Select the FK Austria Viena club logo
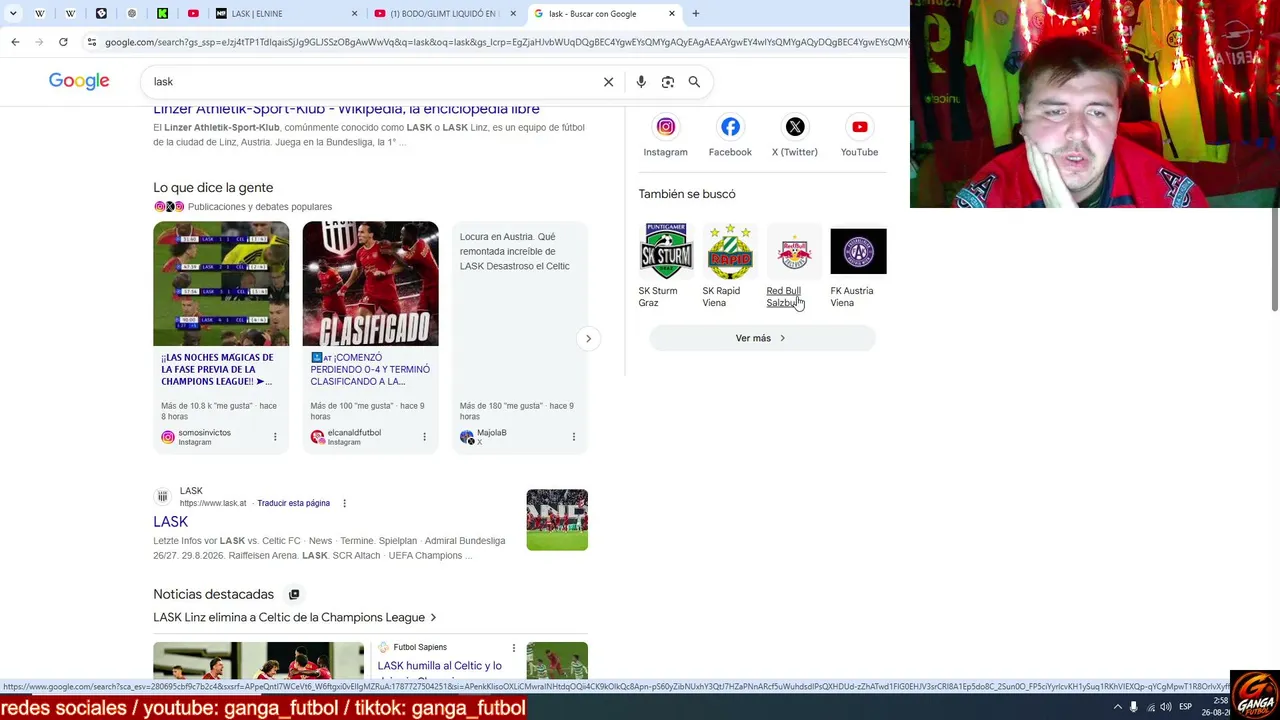Image resolution: width=1280 pixels, height=720 pixels. (x=858, y=250)
